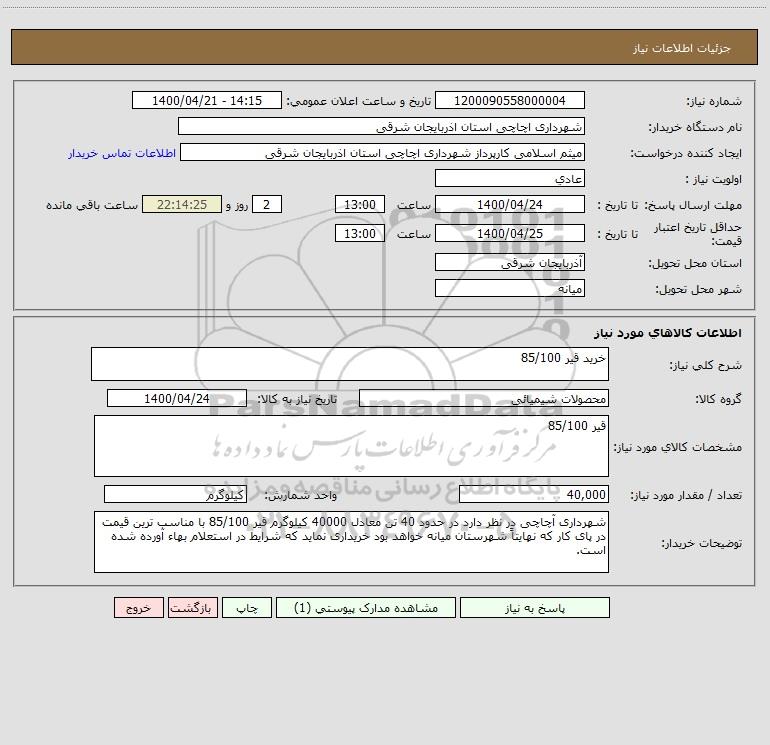770x745 pixels.
Task: Click label 'گروه کالا:'
Action: [718, 399]
